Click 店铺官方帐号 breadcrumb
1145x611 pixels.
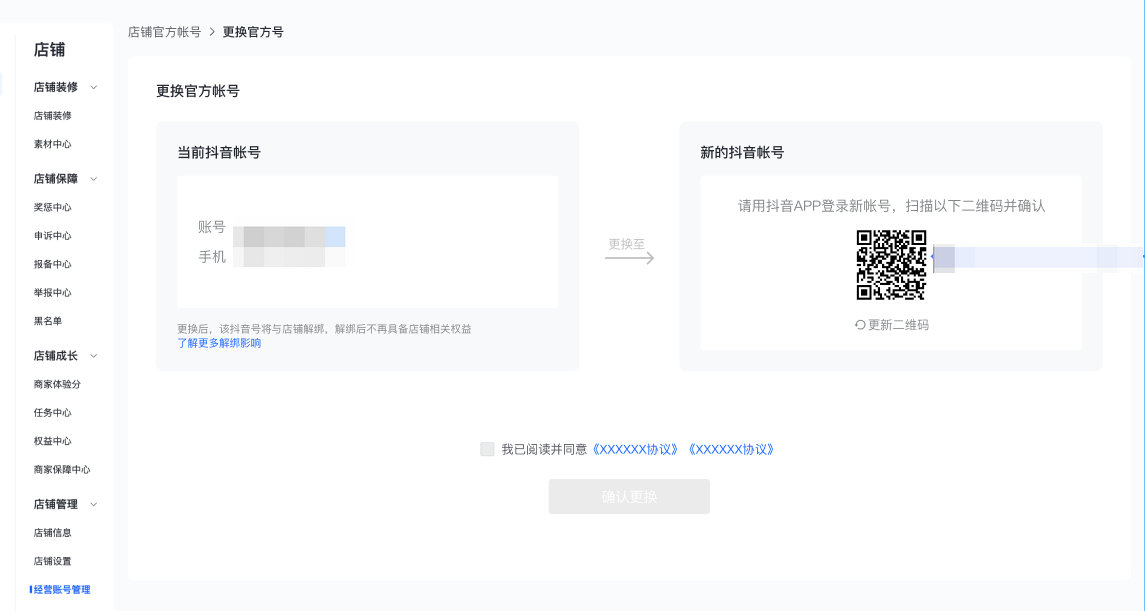(165, 32)
